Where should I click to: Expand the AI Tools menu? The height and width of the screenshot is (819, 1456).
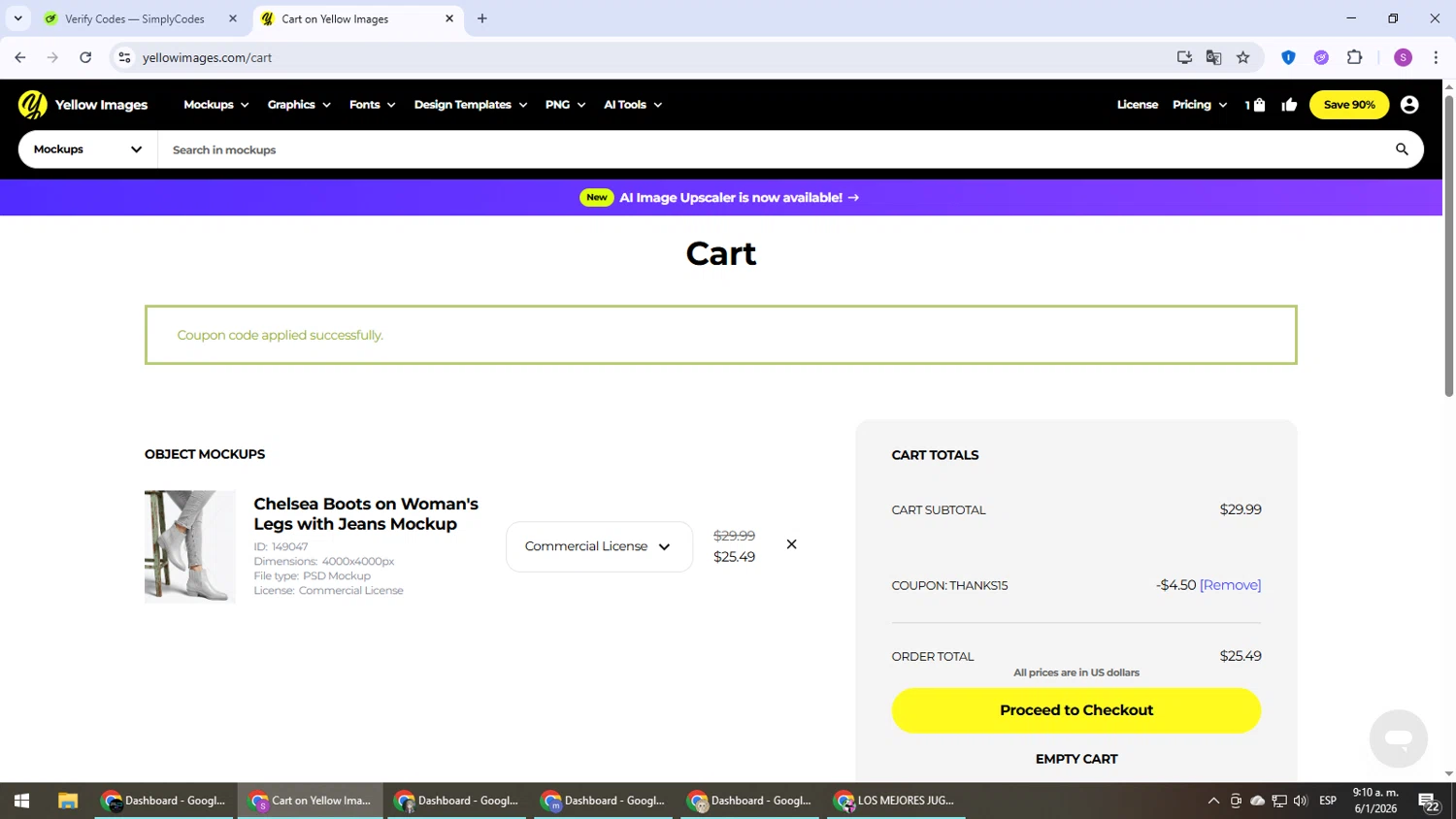tap(633, 105)
